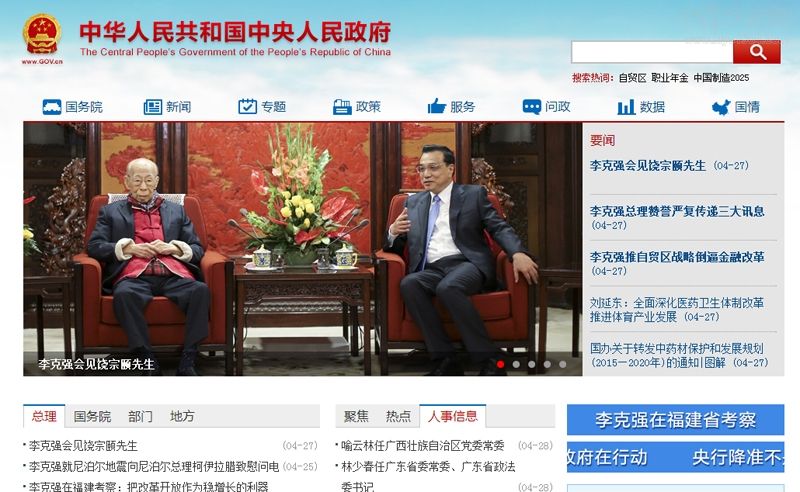Select the 专题 calendar icon

pos(247,106)
